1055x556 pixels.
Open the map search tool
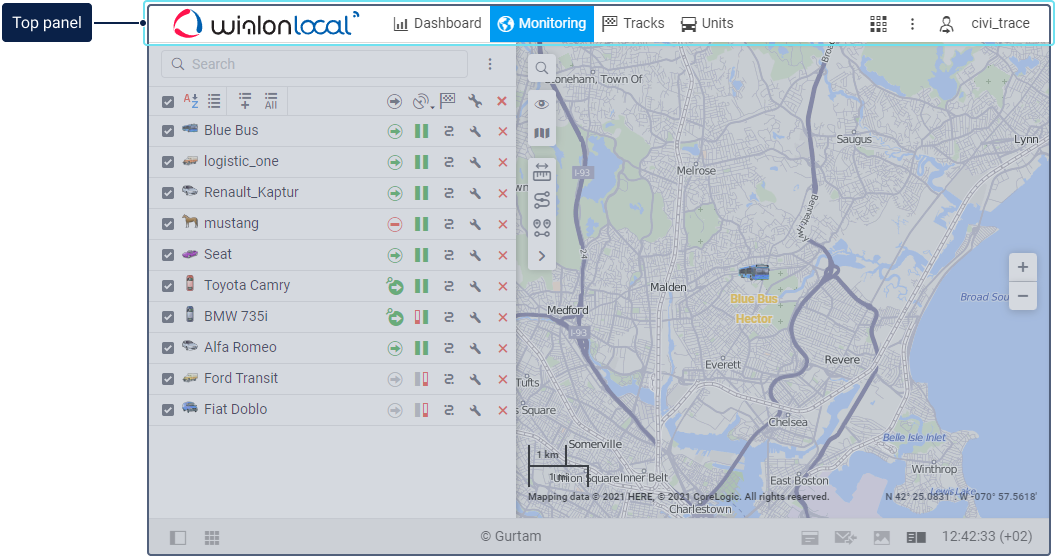542,68
